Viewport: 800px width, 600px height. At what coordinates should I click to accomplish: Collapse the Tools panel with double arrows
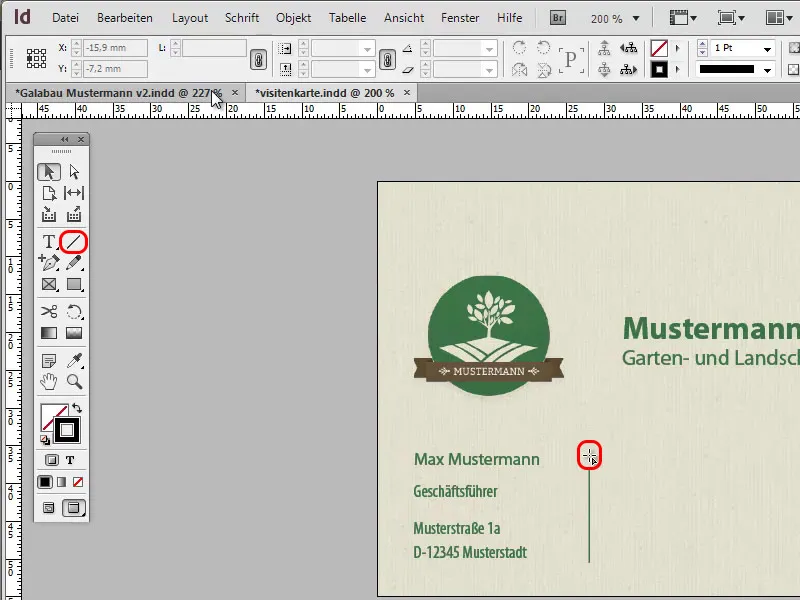click(x=64, y=139)
